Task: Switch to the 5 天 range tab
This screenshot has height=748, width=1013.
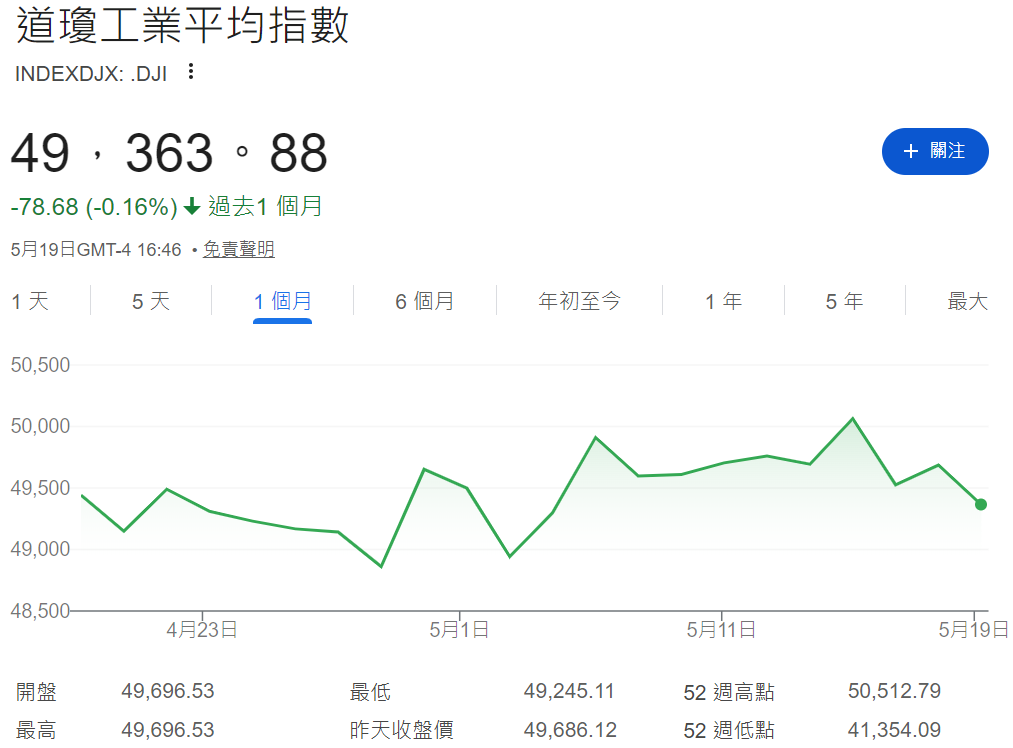Action: pyautogui.click(x=151, y=301)
